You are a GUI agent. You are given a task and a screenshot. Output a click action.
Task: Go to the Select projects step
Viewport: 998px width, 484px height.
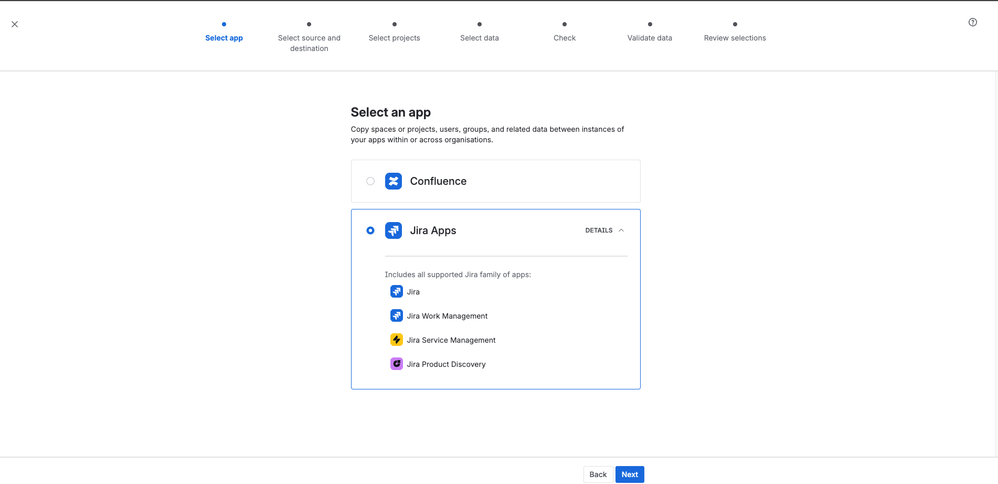395,38
